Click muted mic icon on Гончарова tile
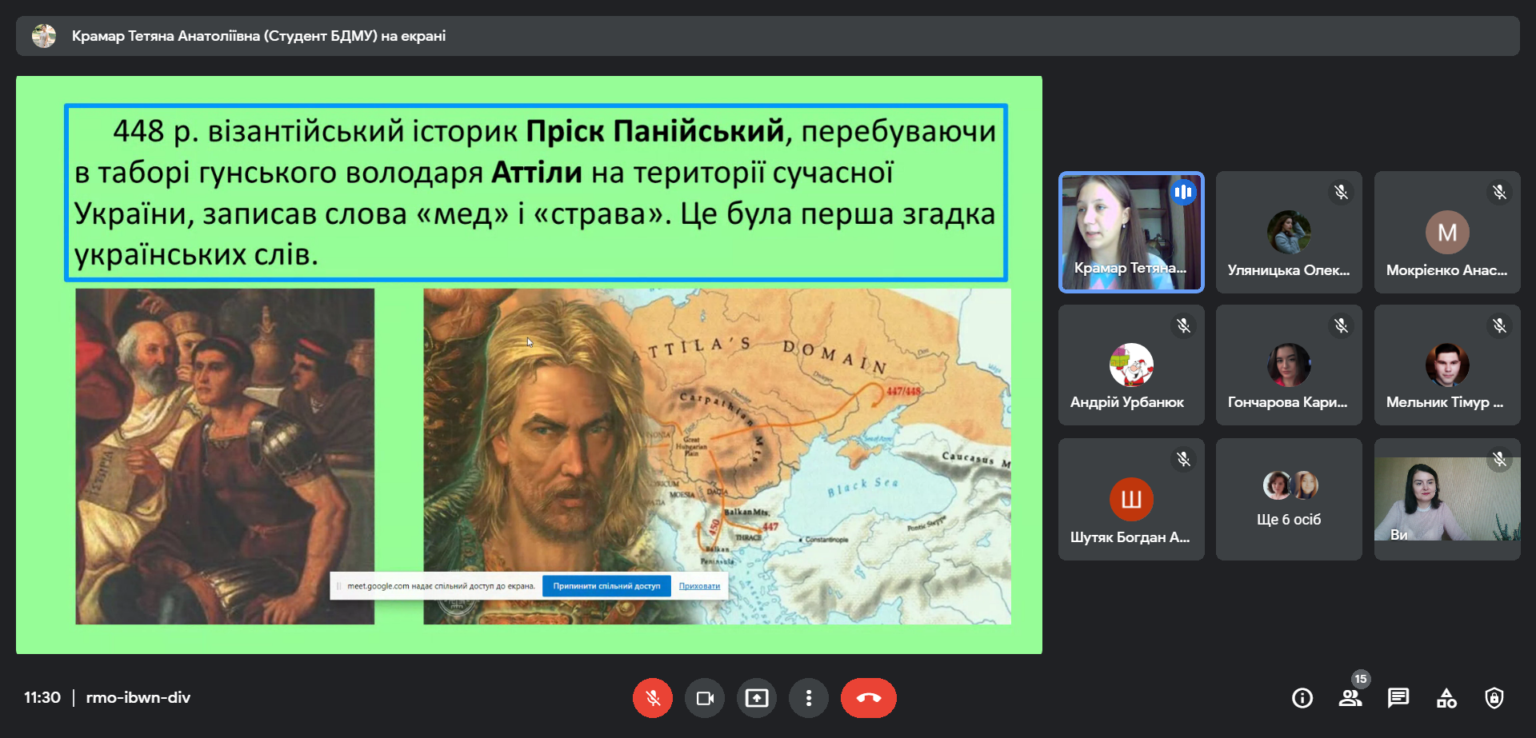Image resolution: width=1536 pixels, height=738 pixels. point(1341,325)
